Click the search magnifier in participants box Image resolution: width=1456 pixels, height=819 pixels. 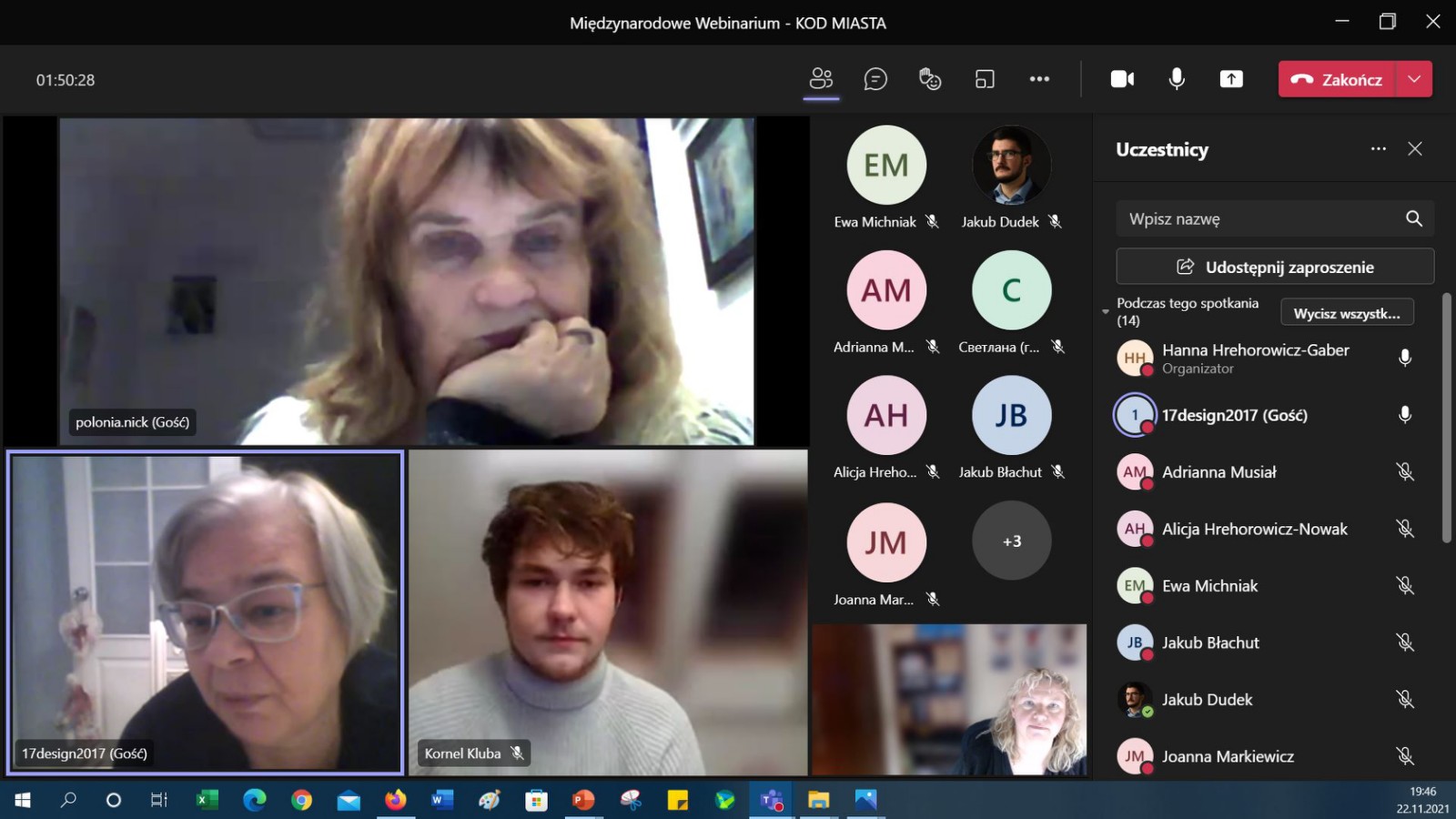(1413, 218)
